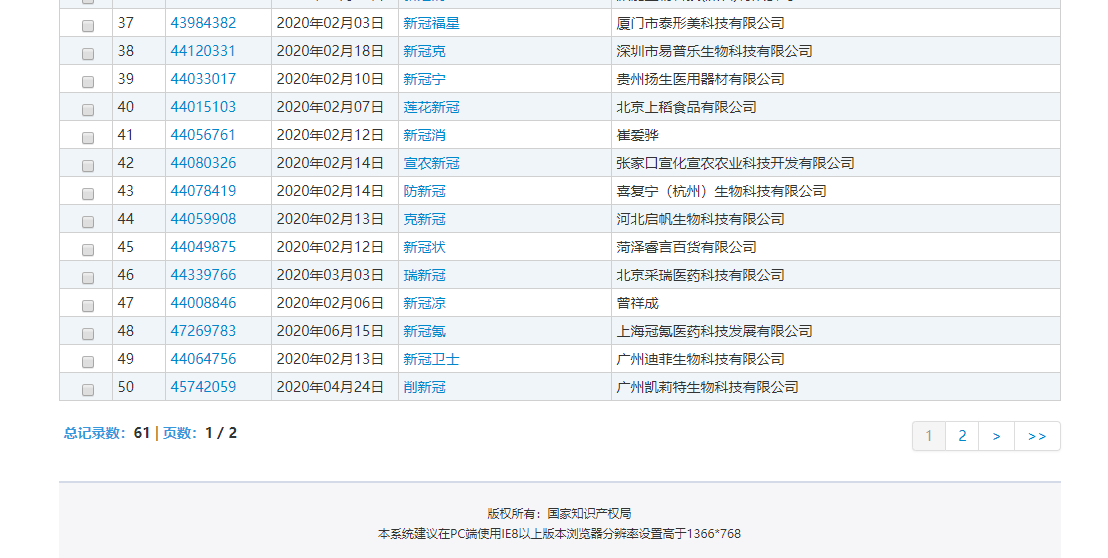This screenshot has width=1108, height=558.
Task: Open the trademark 克新冠
Action: pos(424,219)
